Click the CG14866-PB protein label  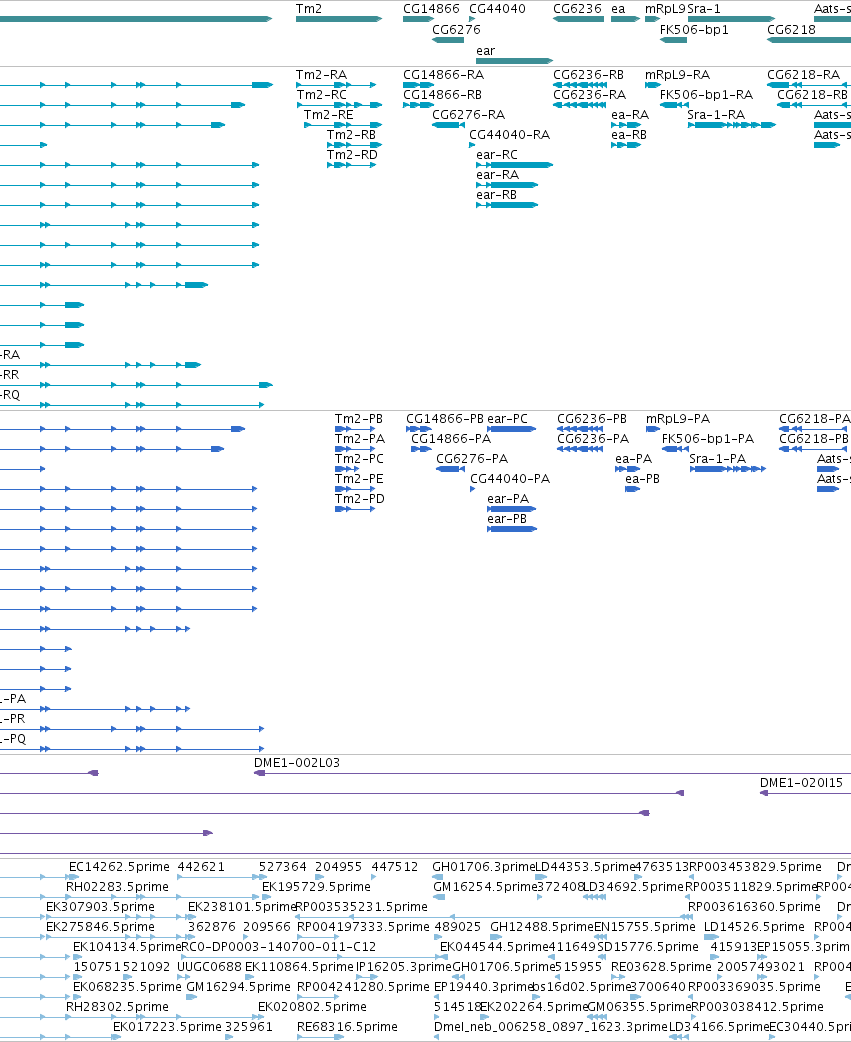[x=445, y=419]
